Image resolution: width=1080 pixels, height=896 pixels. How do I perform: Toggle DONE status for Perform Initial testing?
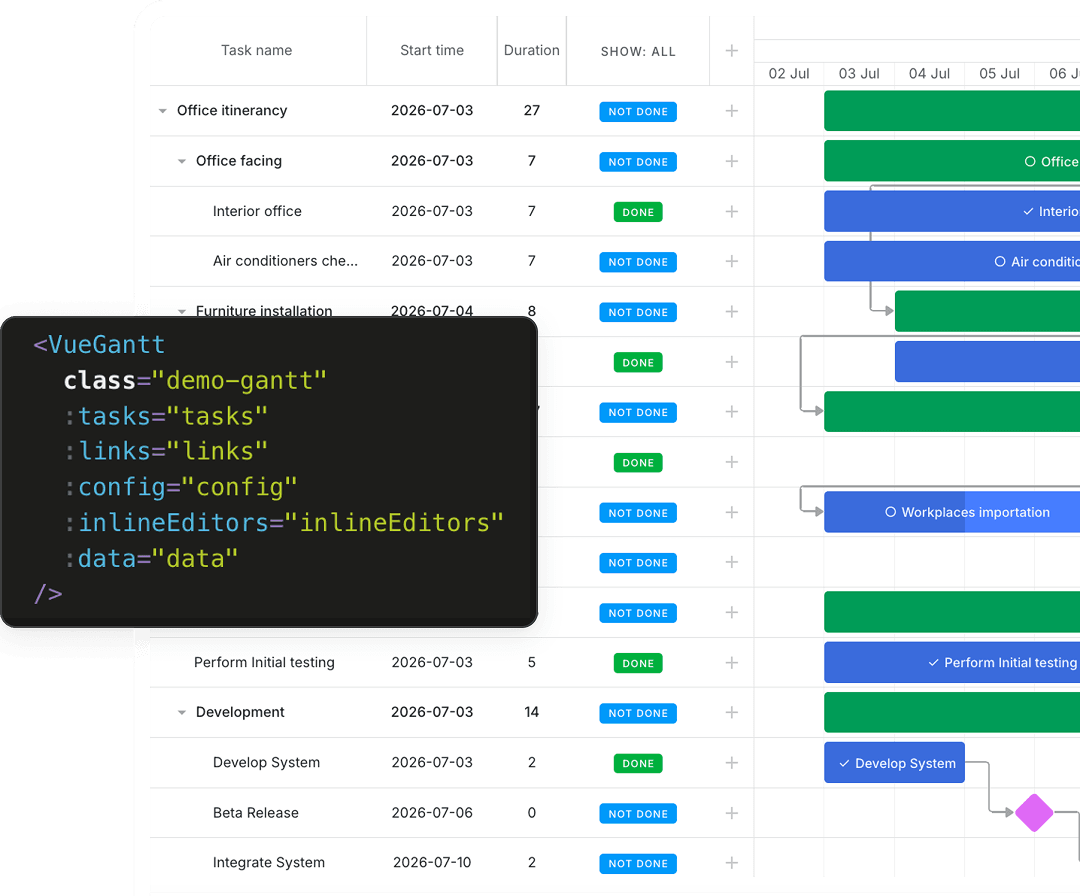point(638,663)
